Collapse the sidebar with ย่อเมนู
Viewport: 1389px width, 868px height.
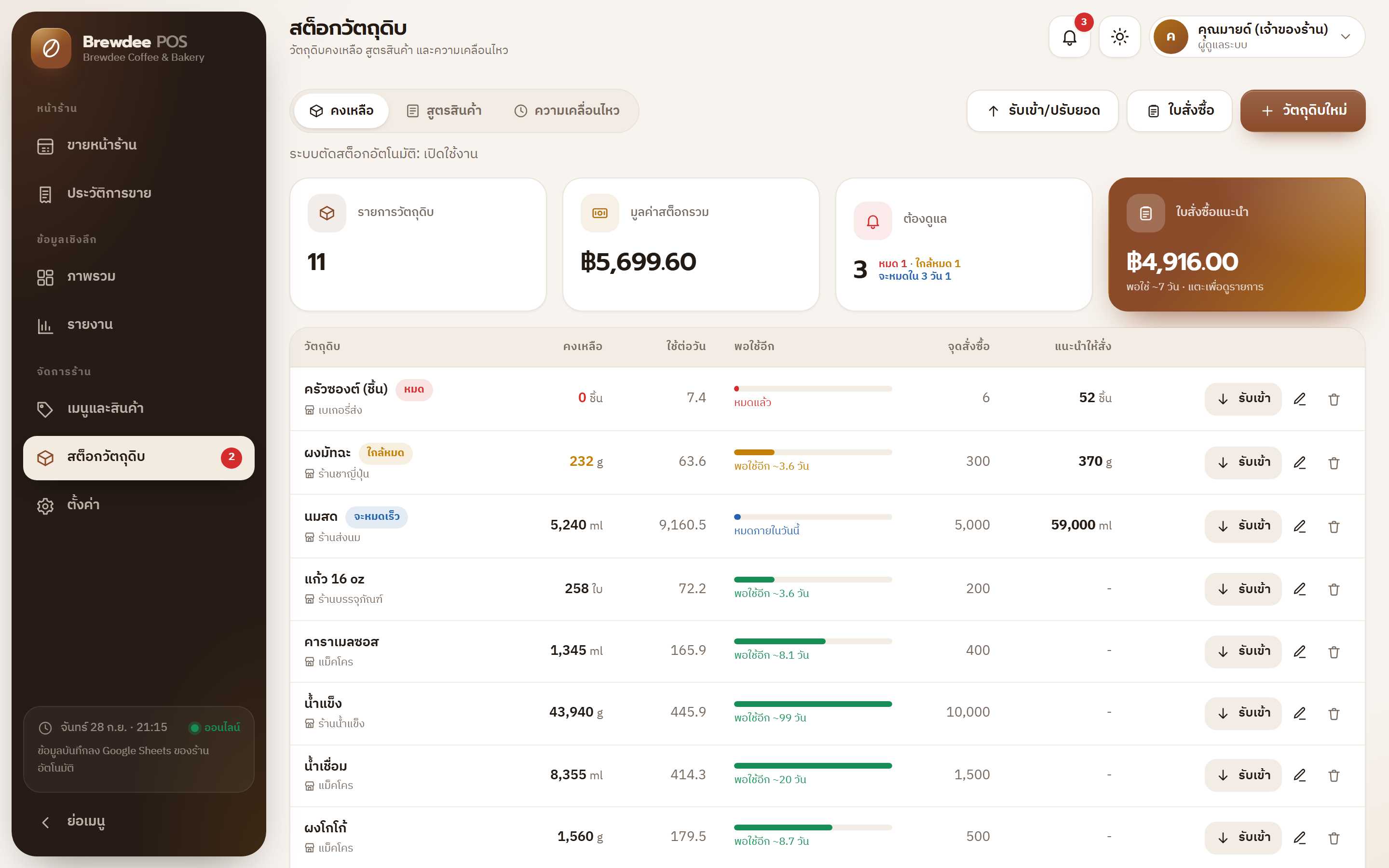coord(138,822)
